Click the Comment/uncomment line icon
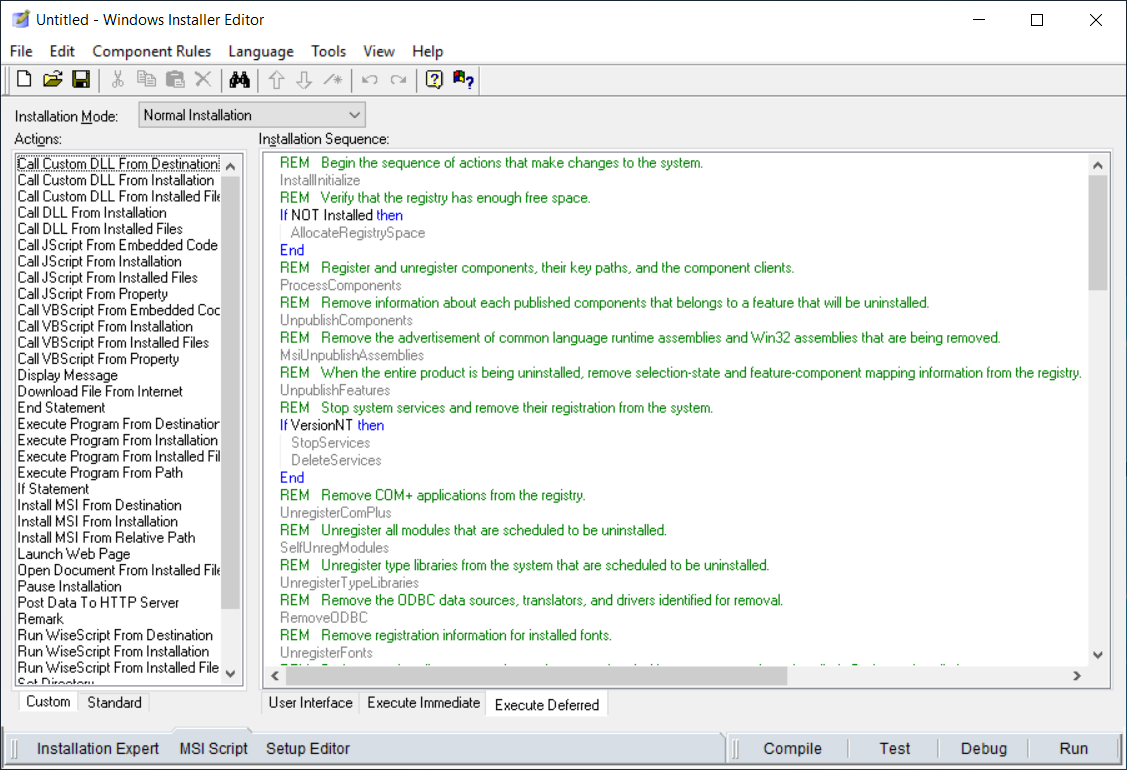 tap(333, 79)
